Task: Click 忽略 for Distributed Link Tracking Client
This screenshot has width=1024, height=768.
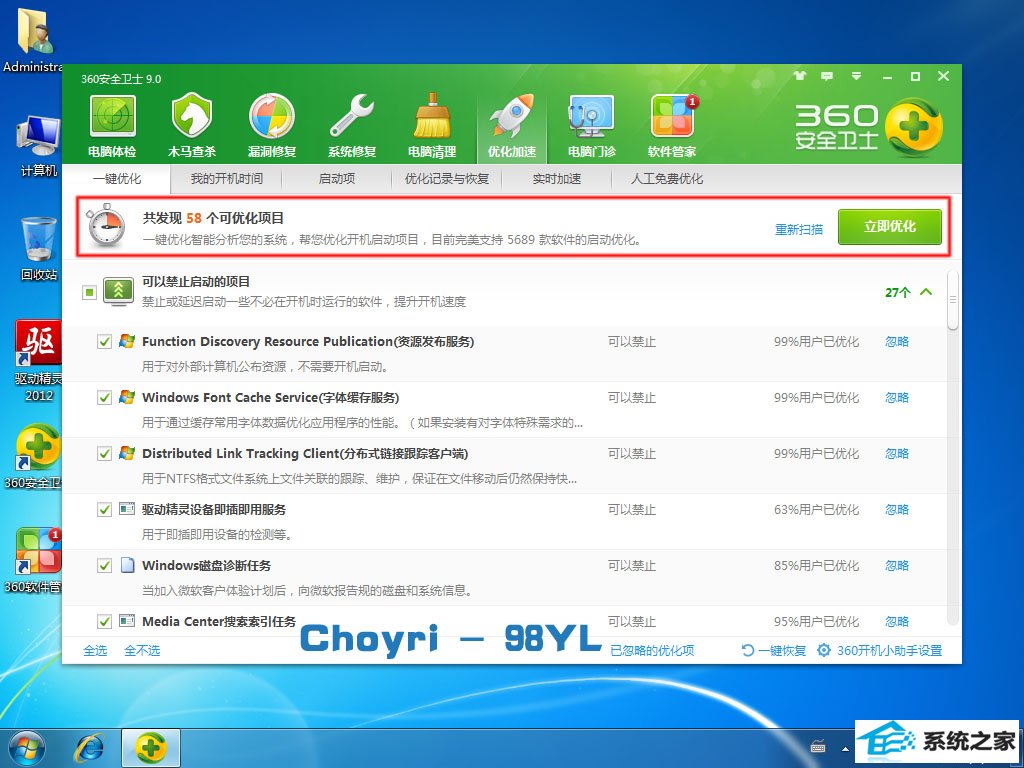Action: (897, 453)
